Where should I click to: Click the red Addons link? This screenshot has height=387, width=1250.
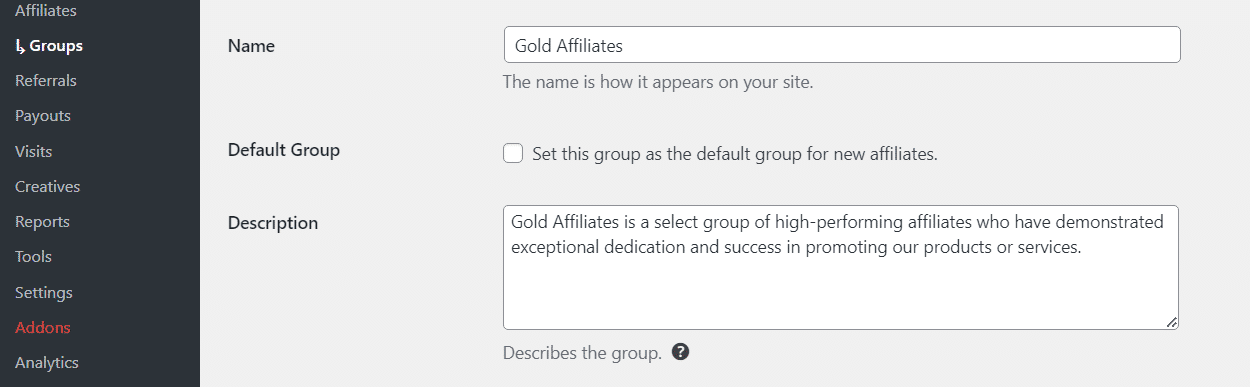(x=43, y=328)
